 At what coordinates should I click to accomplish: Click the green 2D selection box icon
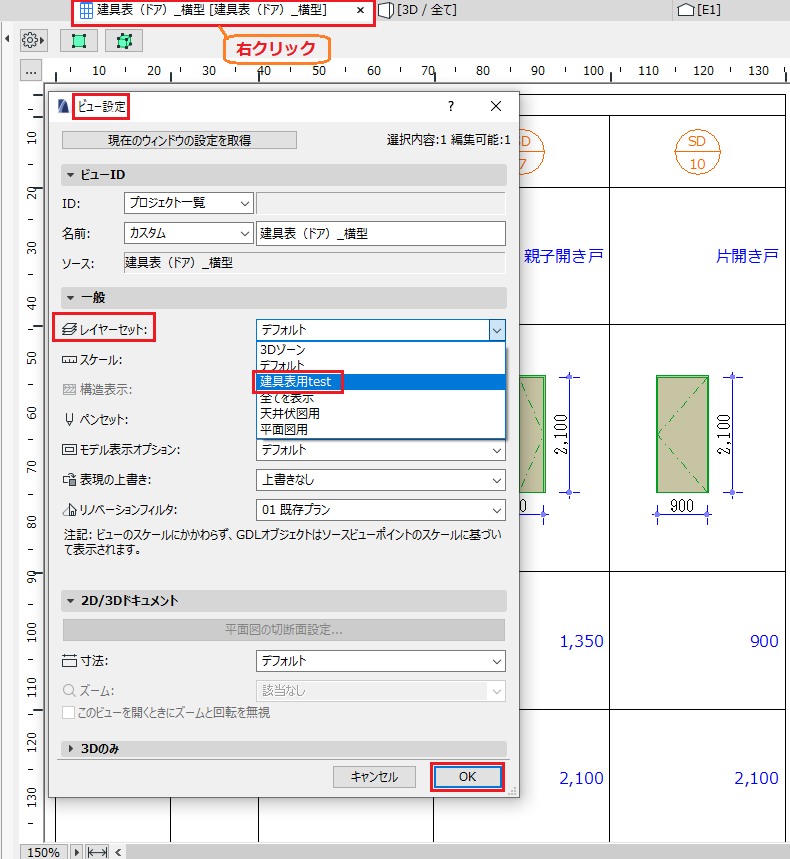79,41
